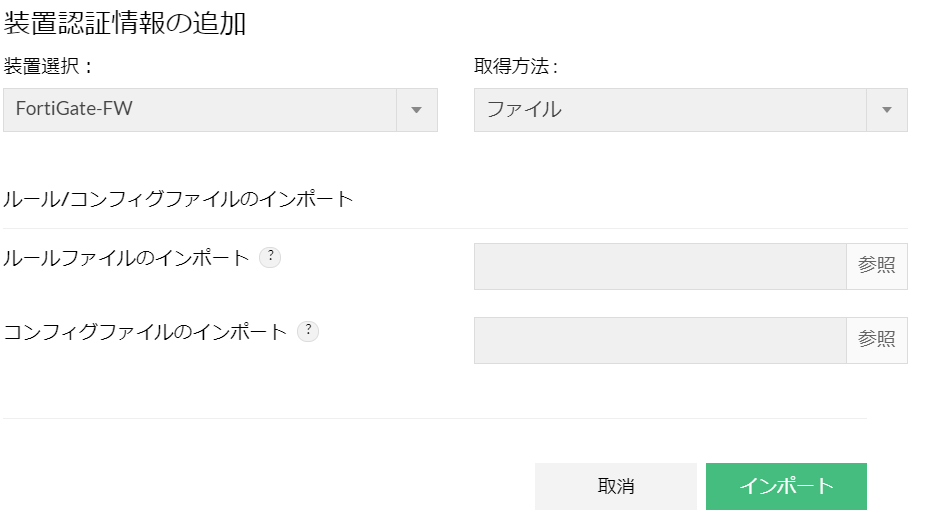This screenshot has width=938, height=523.
Task: Click the コンフィグファイルのインポート label text
Action: (145, 332)
